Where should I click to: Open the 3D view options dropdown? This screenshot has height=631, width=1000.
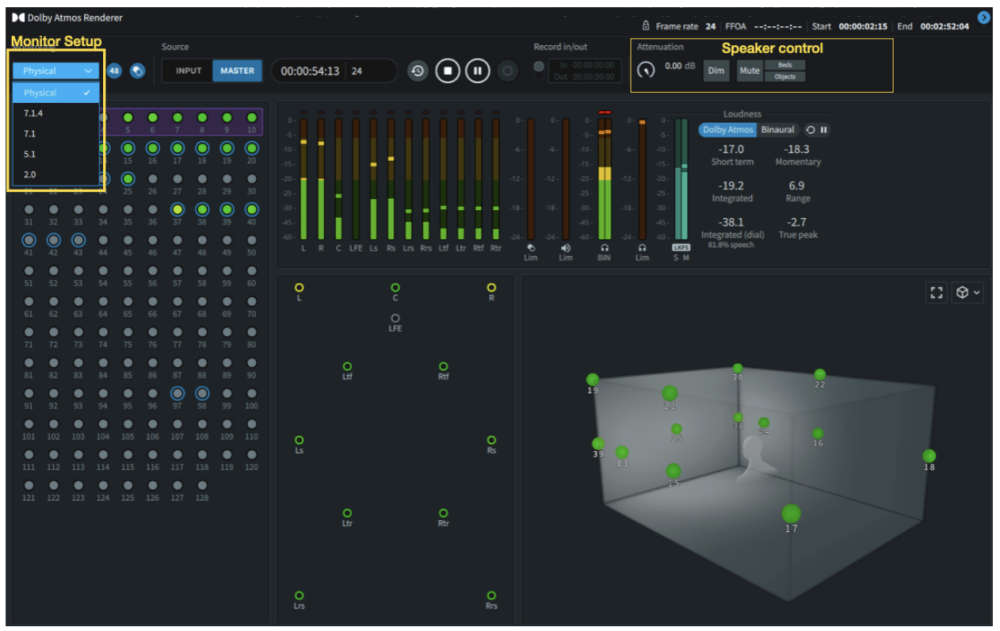pos(968,293)
